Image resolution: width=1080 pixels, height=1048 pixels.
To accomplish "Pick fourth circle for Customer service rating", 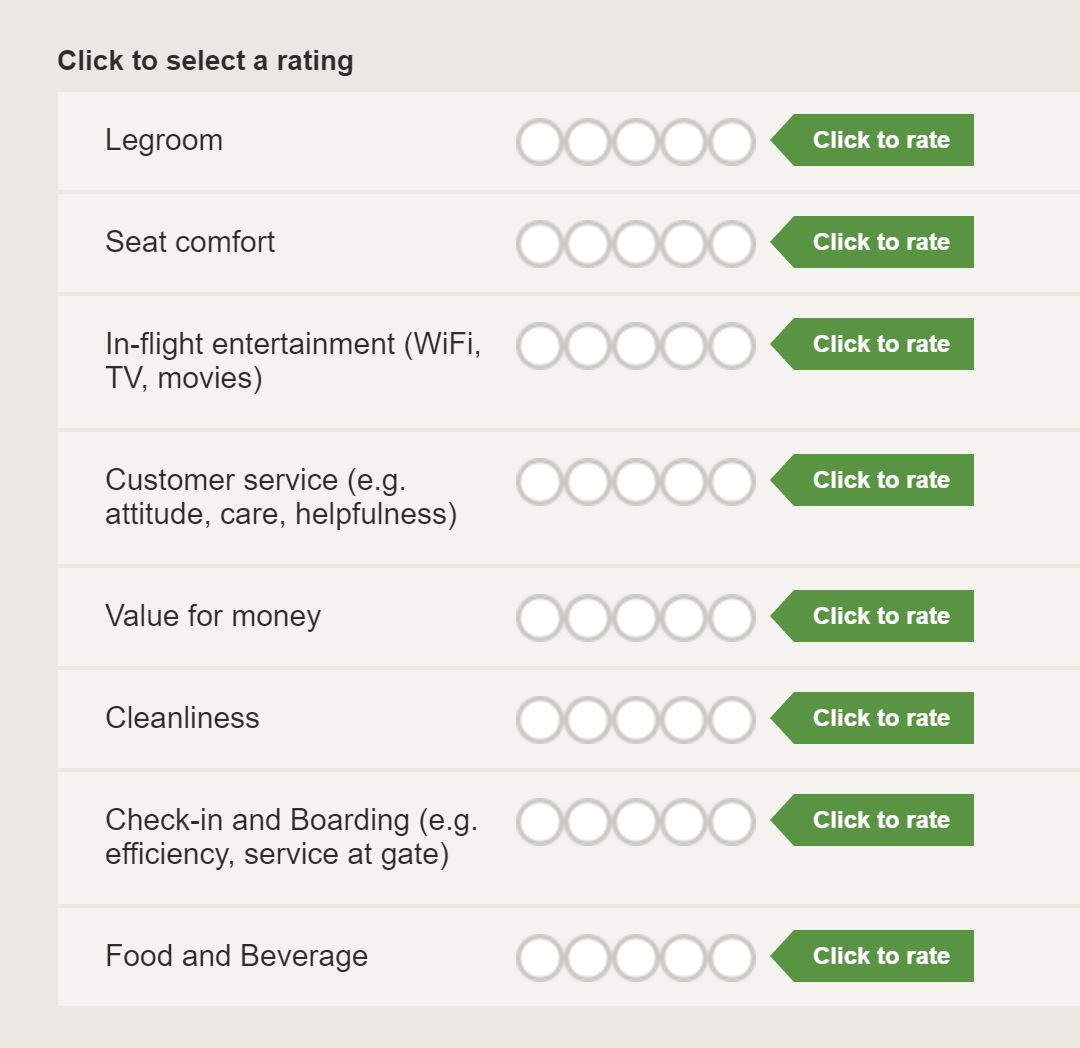I will point(684,482).
